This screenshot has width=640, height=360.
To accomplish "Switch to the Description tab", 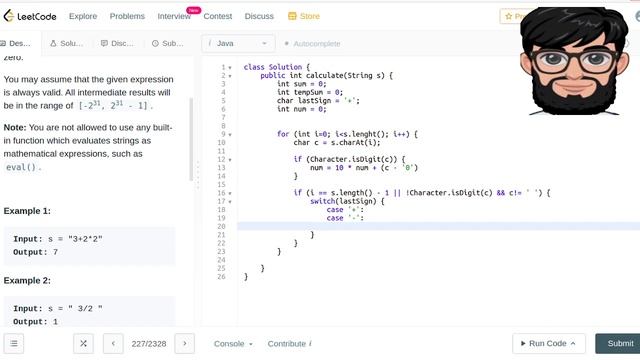I will tap(16, 43).
